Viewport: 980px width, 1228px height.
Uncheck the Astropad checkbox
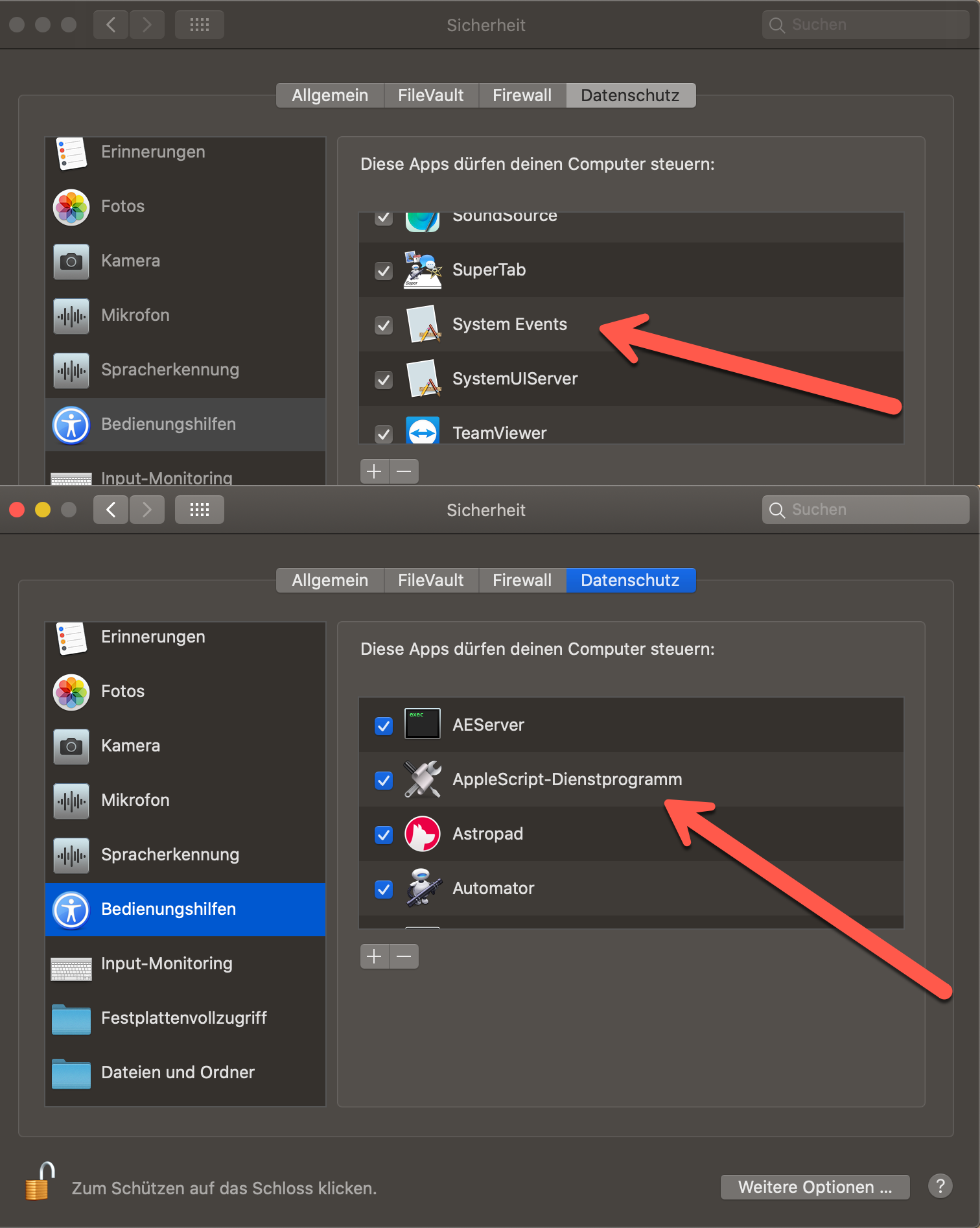(384, 834)
